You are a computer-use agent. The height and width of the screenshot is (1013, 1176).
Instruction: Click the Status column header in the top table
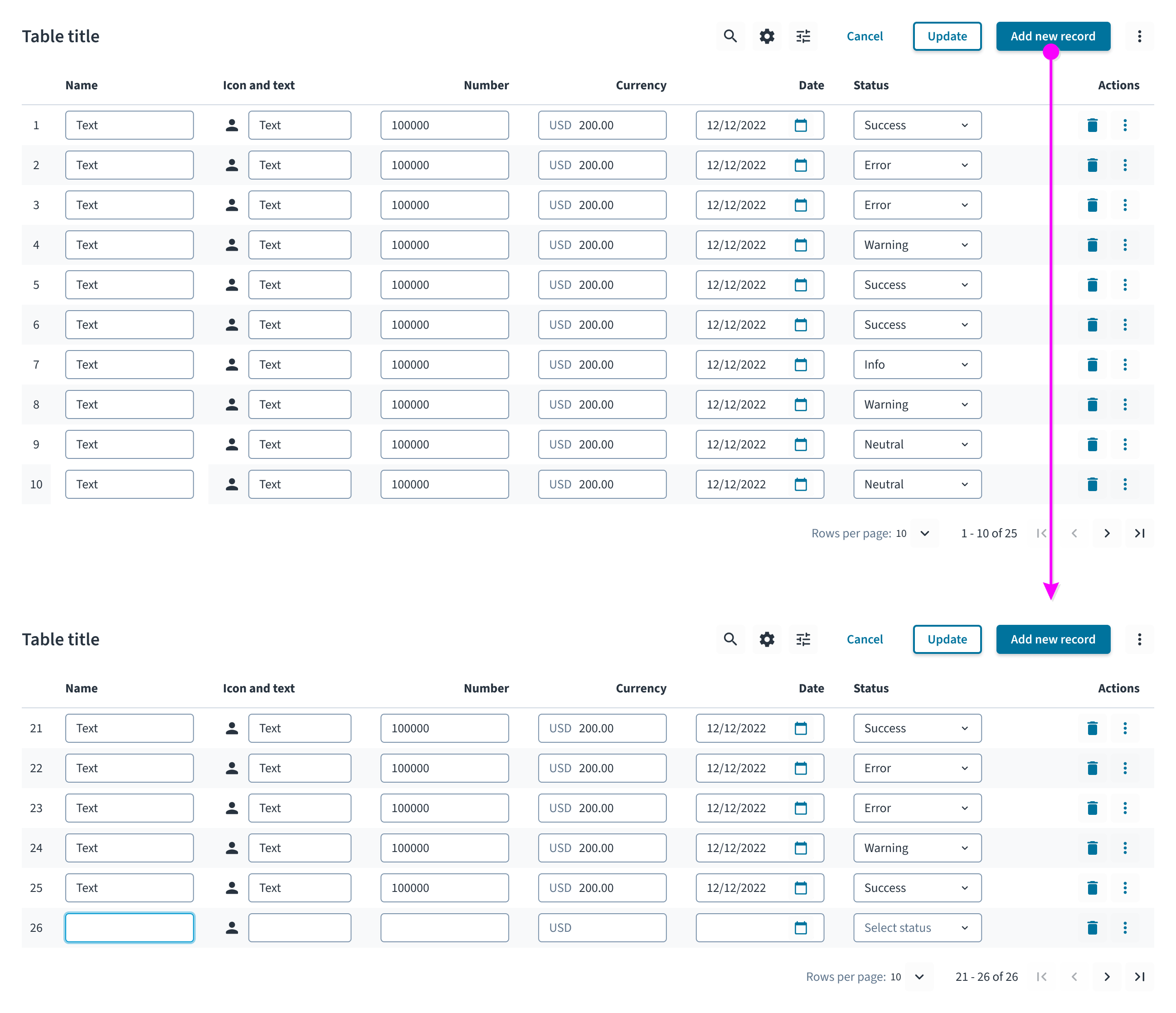point(870,85)
